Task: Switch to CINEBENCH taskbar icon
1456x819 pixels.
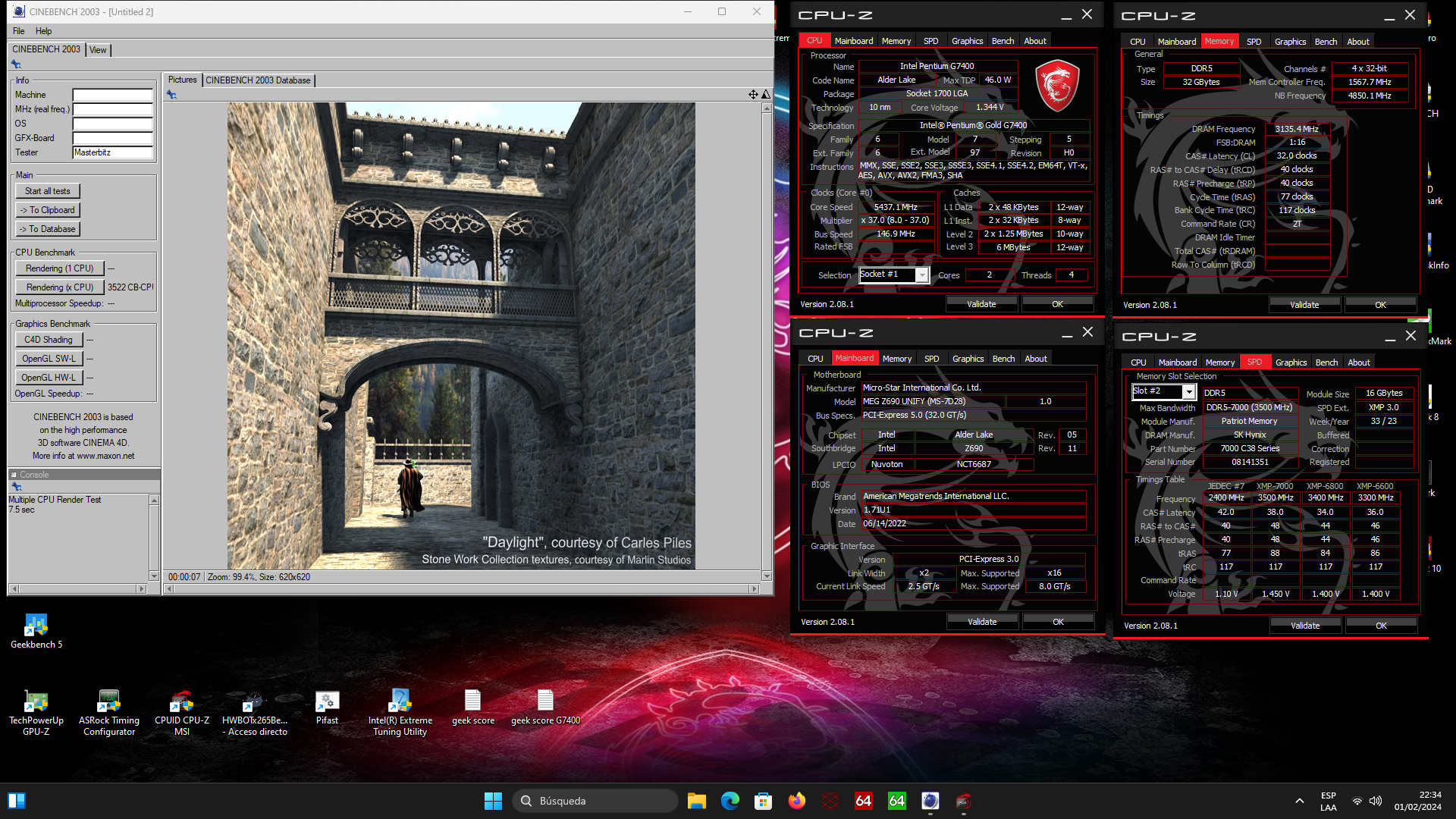Action: 930,801
